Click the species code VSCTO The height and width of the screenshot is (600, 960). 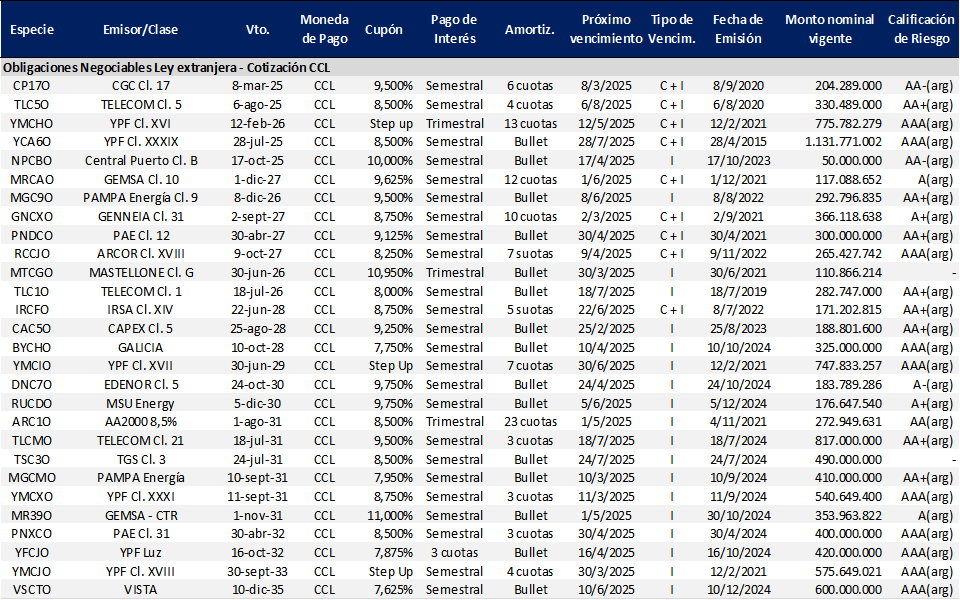[x=31, y=590]
